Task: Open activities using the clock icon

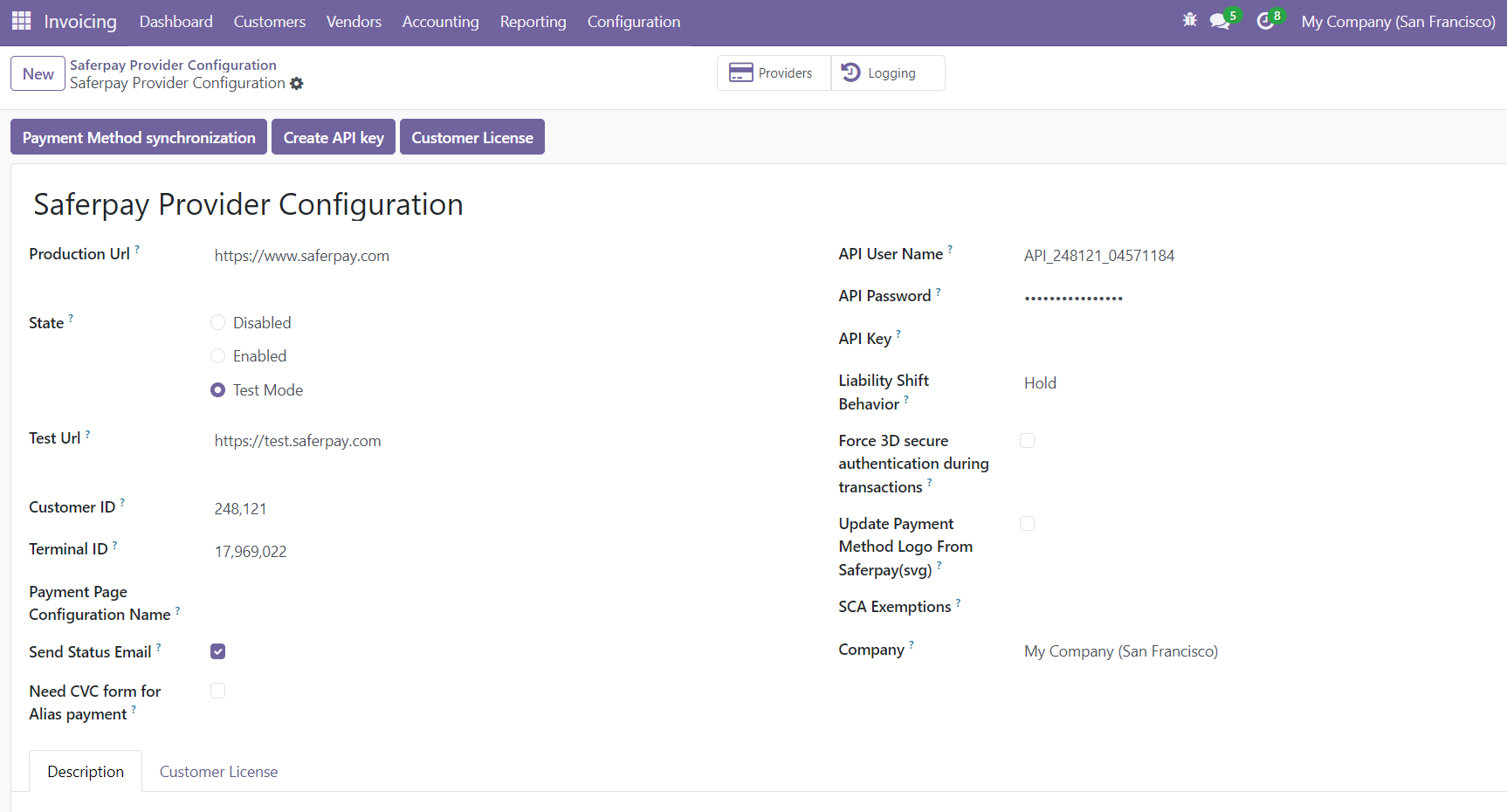Action: point(1266,19)
